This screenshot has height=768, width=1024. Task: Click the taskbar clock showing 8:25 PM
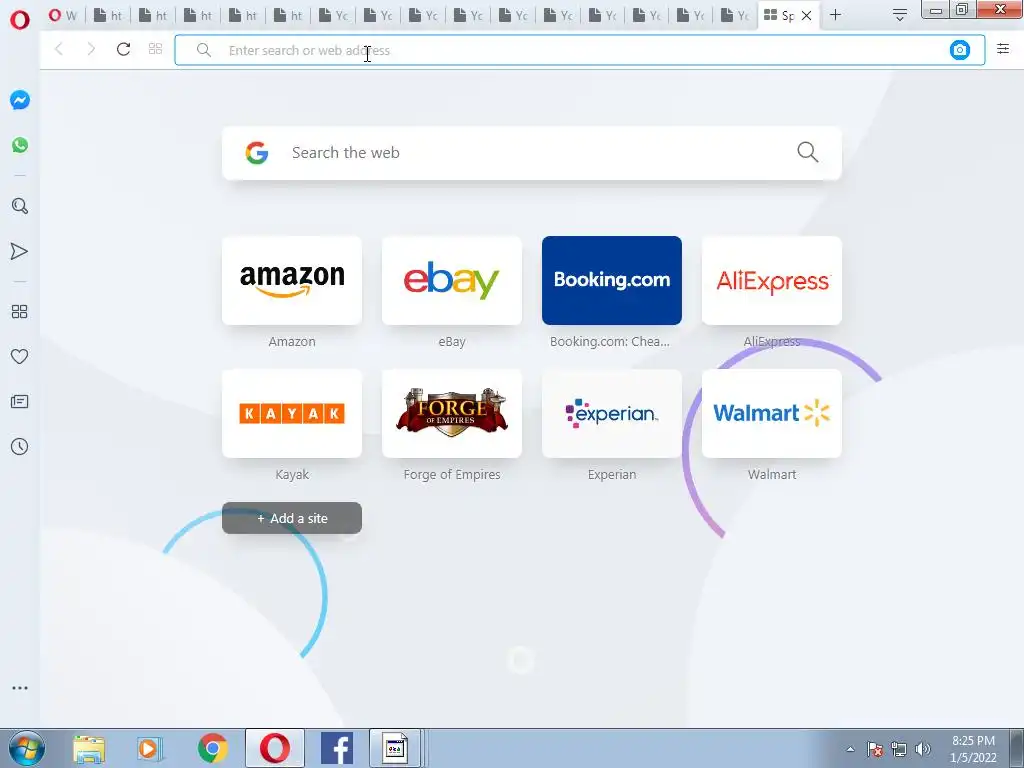[973, 749]
